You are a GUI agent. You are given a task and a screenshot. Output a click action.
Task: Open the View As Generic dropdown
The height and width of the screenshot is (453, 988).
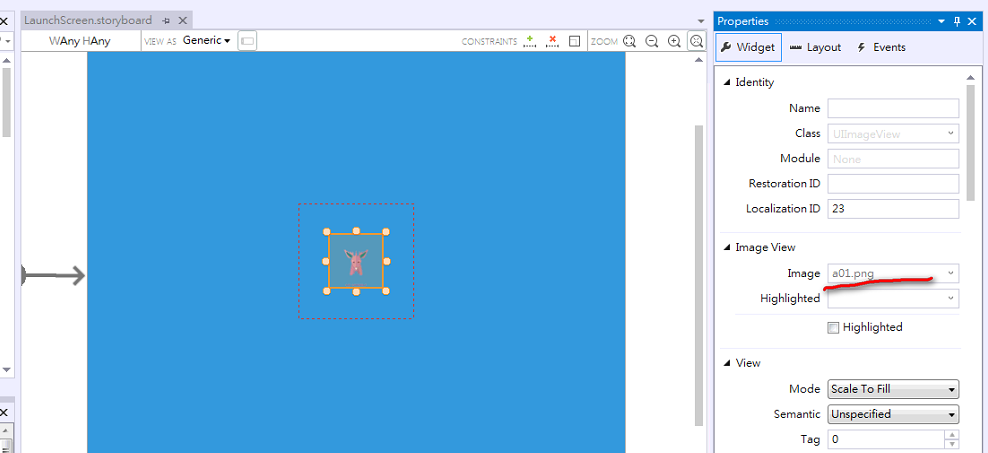pos(206,41)
